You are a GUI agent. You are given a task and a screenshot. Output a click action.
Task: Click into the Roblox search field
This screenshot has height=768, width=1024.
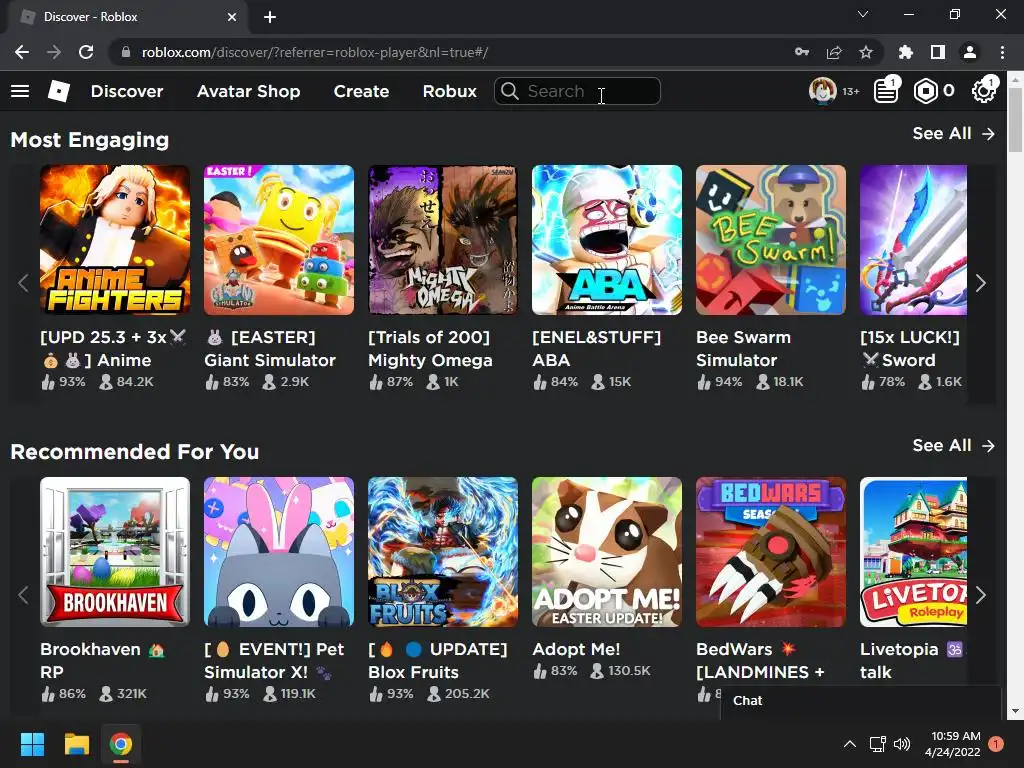(577, 91)
